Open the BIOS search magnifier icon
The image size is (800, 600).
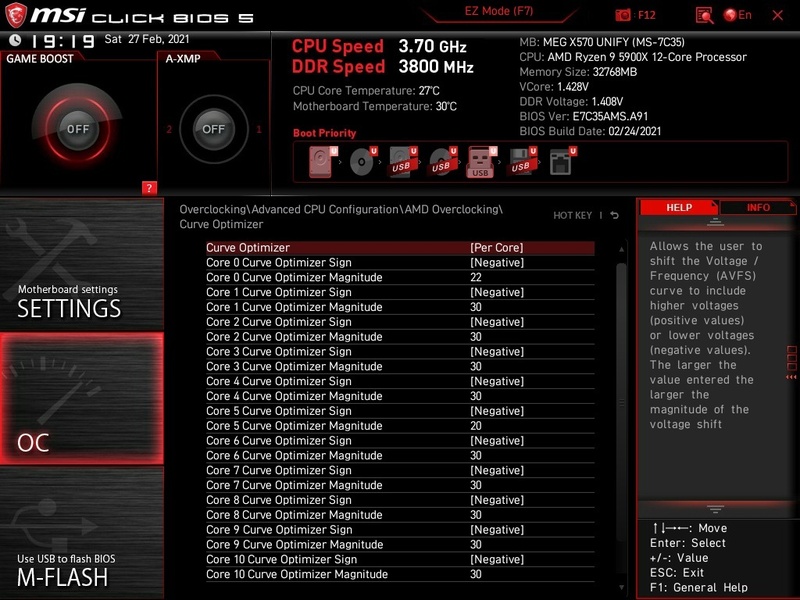pos(704,15)
